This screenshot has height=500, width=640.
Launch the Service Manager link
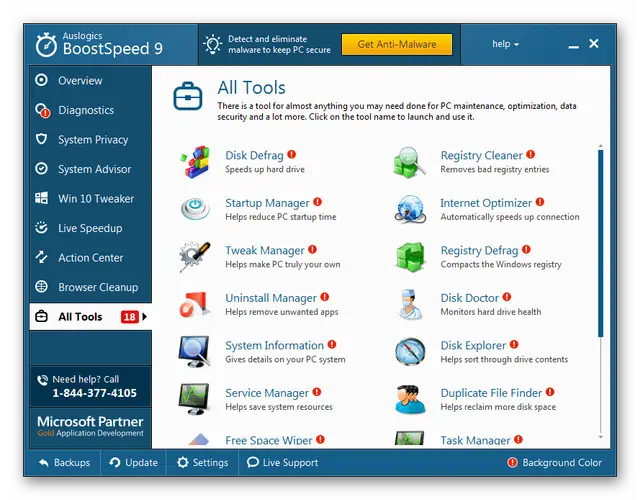pos(267,393)
